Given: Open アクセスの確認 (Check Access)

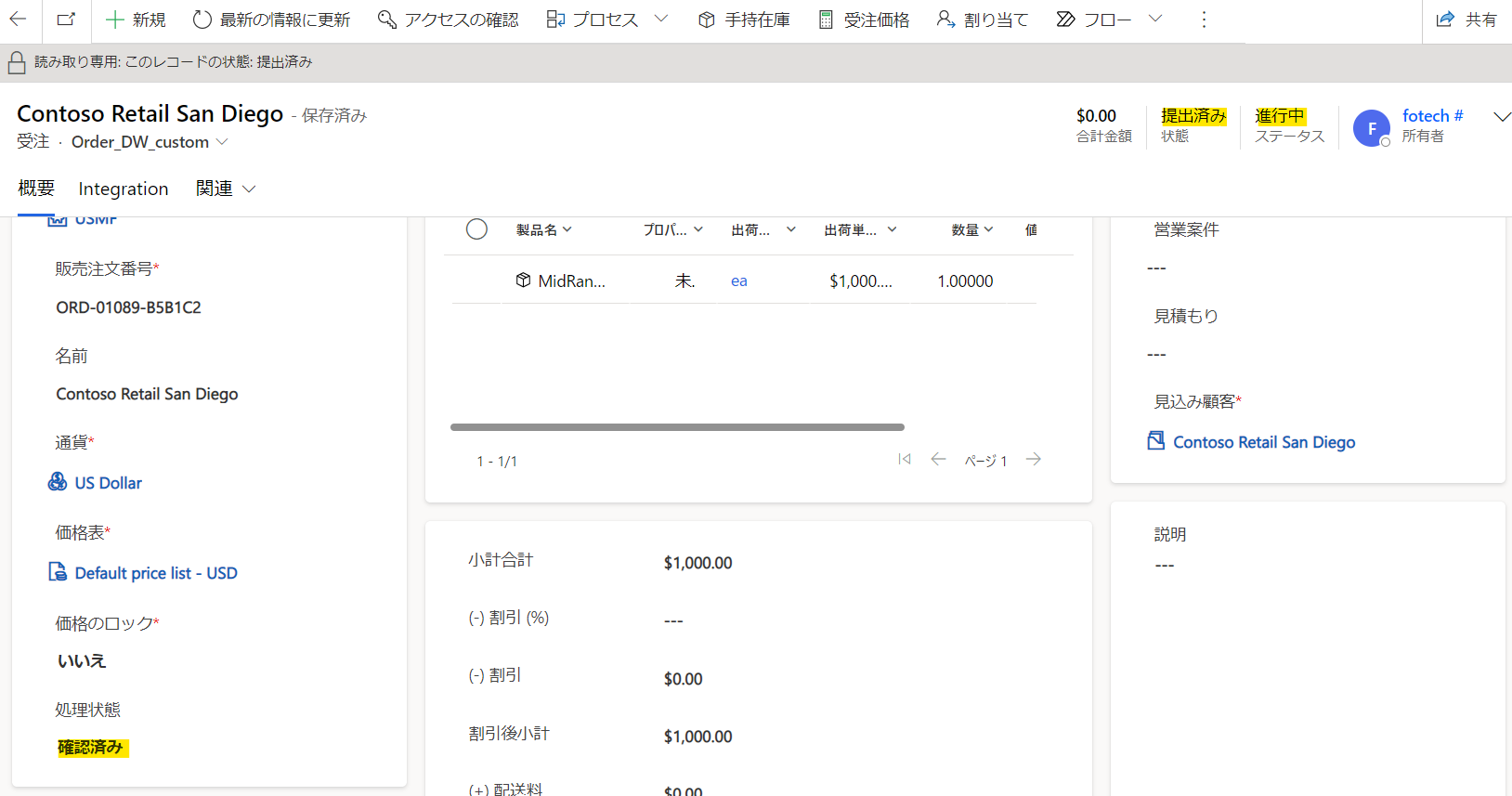Looking at the screenshot, I should (449, 20).
